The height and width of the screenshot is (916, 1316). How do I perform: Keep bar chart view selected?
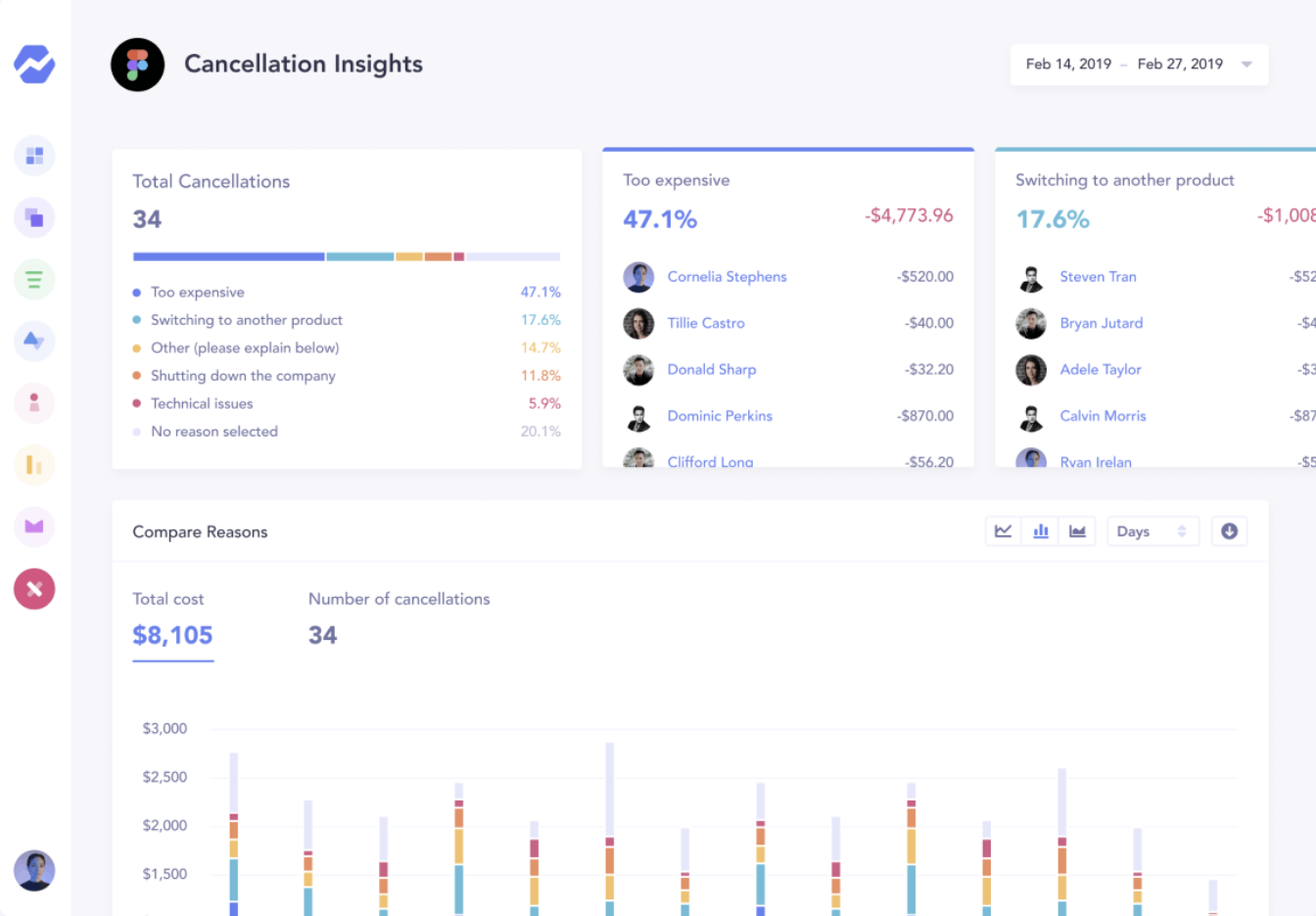[x=1040, y=530]
